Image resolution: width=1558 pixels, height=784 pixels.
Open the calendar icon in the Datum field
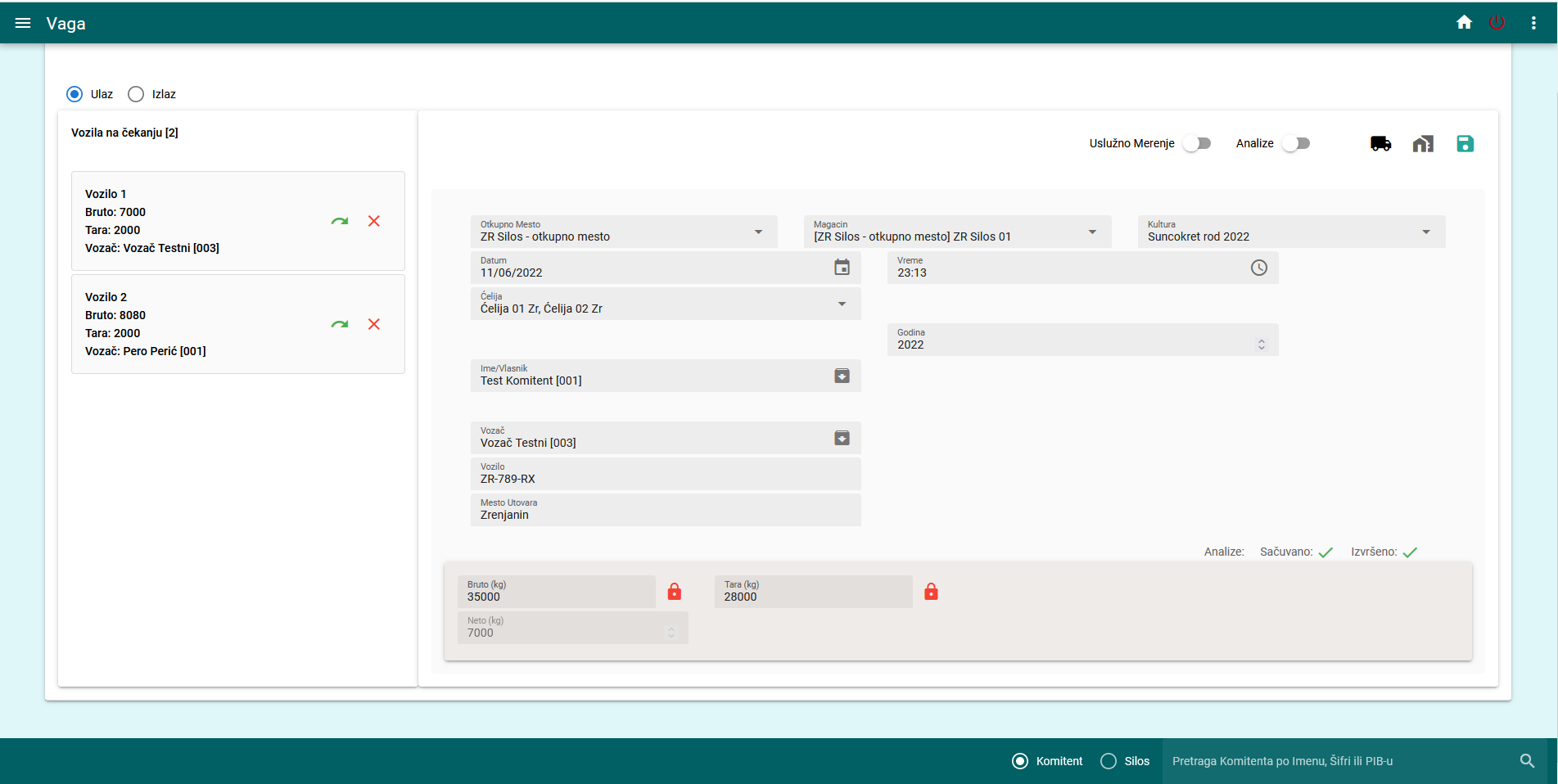point(842,267)
